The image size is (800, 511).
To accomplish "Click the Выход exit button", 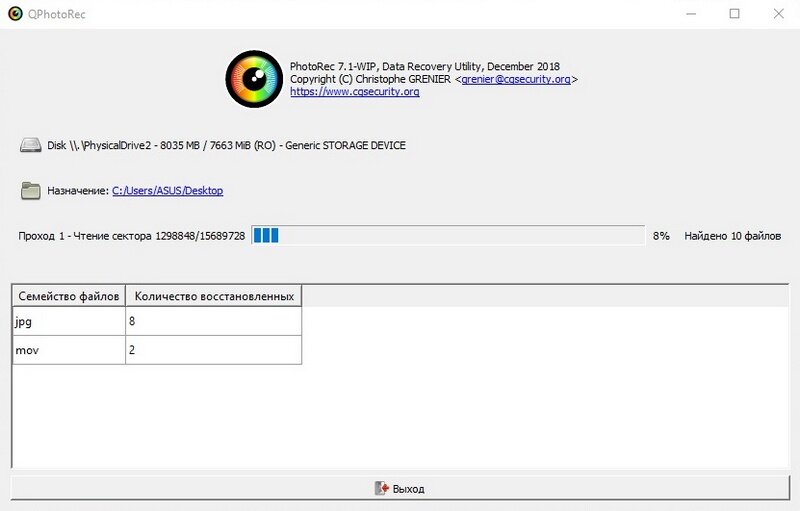I will 400,488.
